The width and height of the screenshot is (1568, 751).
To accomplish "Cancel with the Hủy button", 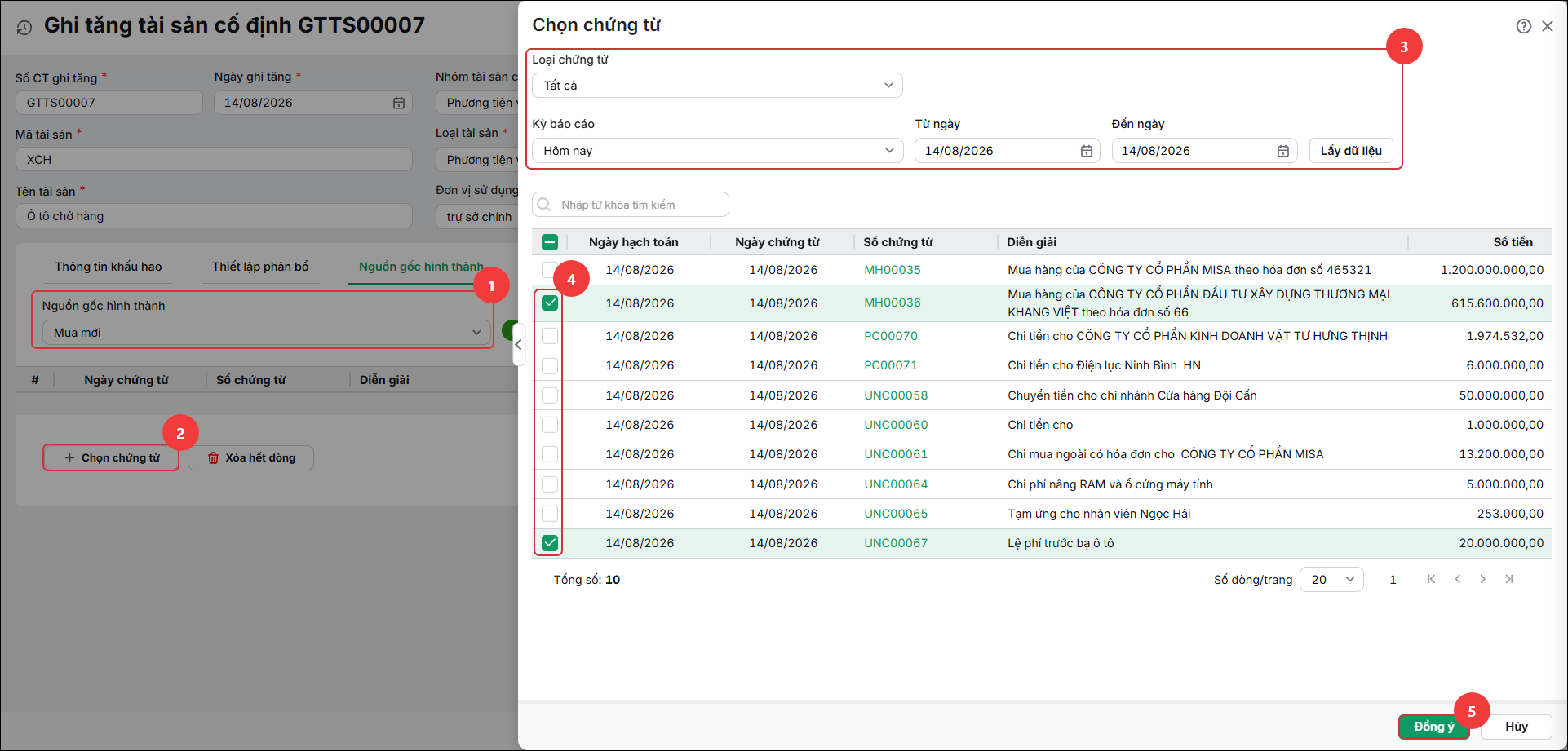I will pos(1517,727).
